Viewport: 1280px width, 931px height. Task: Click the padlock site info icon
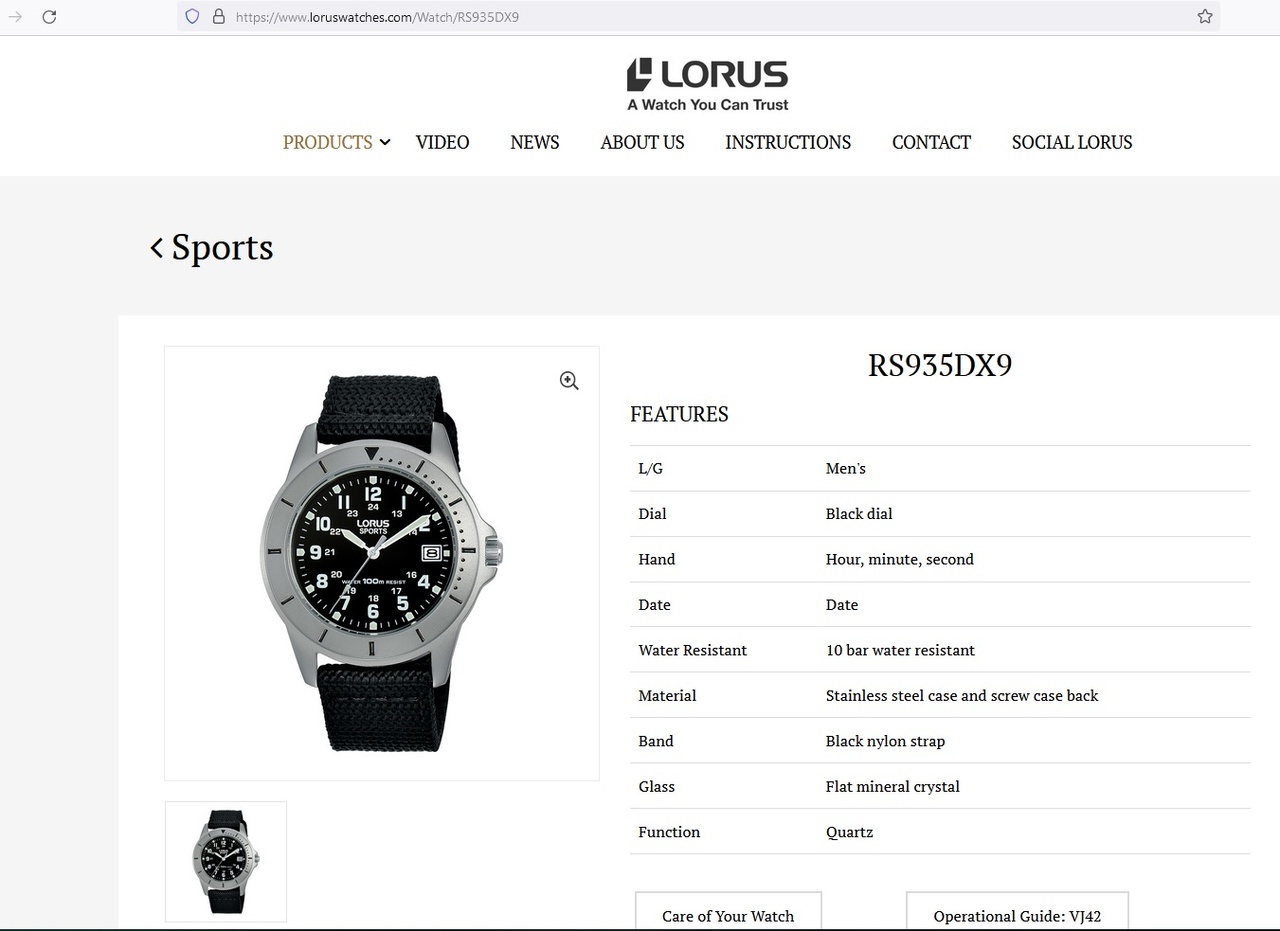(219, 16)
